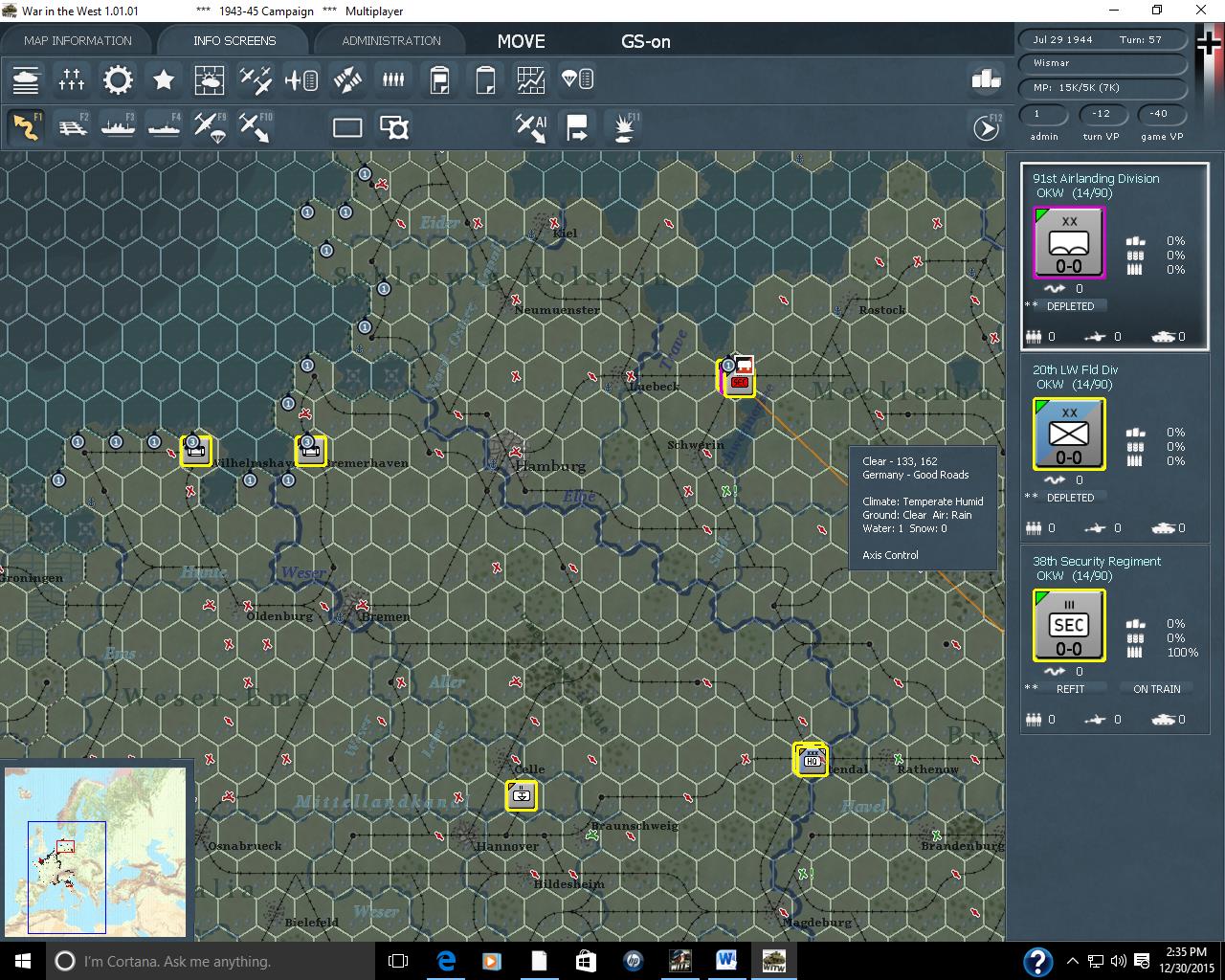Select the unit at Wilhelmshaven
This screenshot has height=980, width=1225.
(x=195, y=451)
